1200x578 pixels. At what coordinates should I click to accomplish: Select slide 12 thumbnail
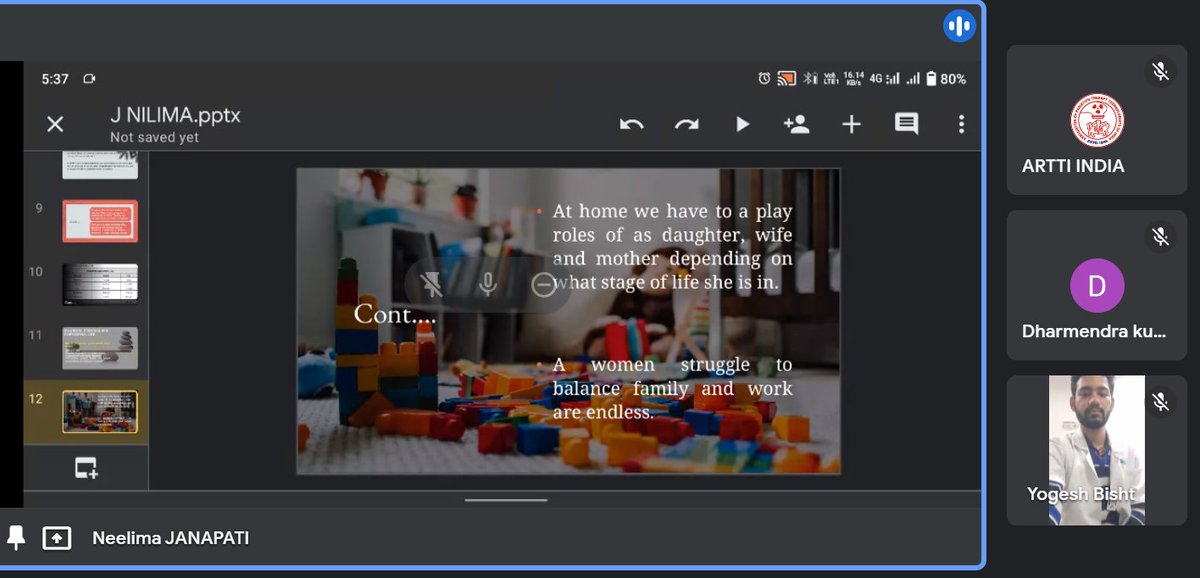click(100, 411)
